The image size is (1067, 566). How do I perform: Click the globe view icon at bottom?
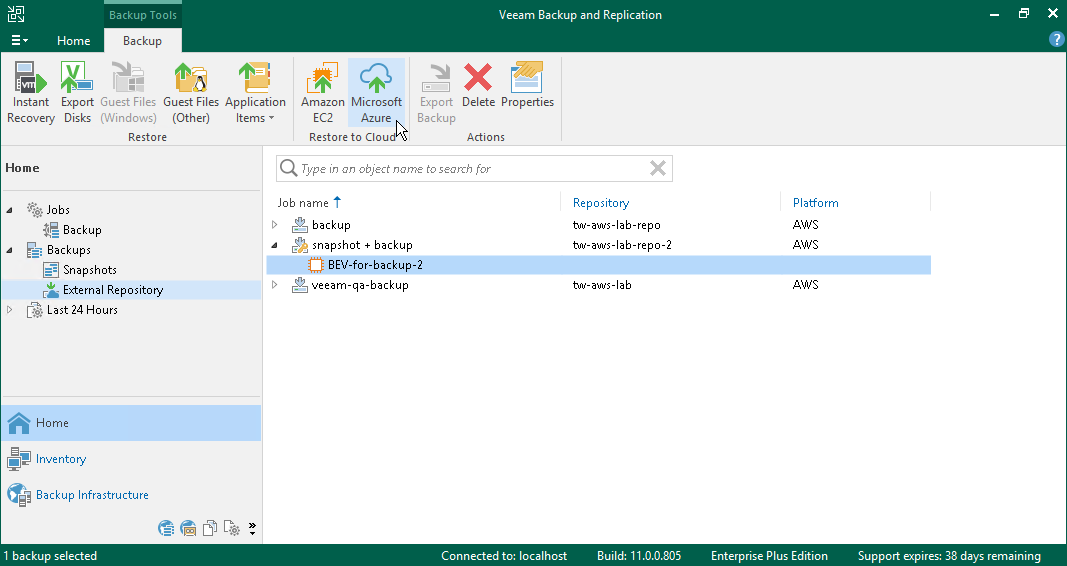tap(165, 528)
